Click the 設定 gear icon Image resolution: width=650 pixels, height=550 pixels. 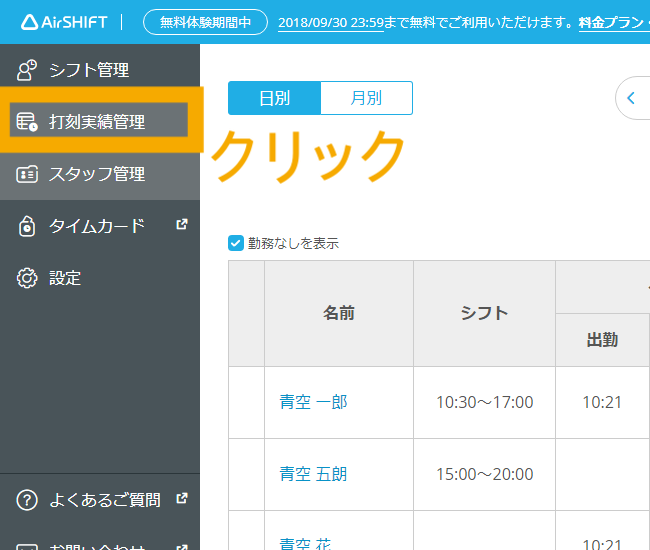point(27,278)
